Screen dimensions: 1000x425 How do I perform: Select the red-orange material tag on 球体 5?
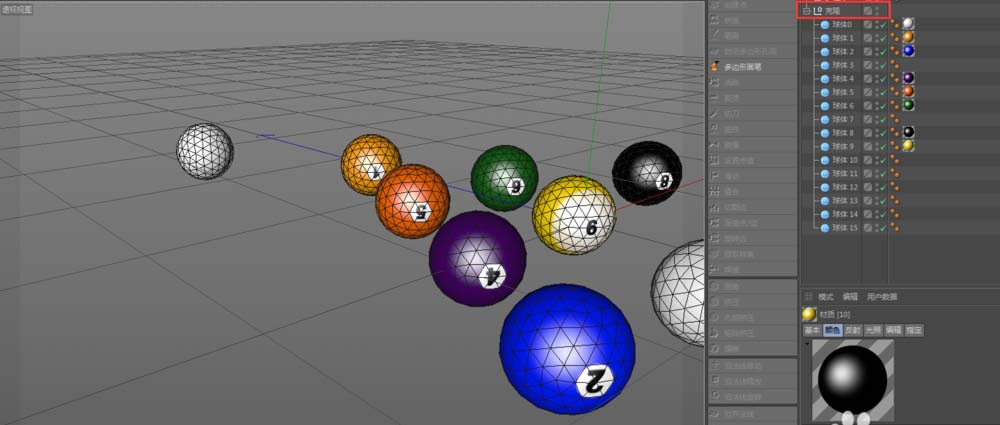908,91
